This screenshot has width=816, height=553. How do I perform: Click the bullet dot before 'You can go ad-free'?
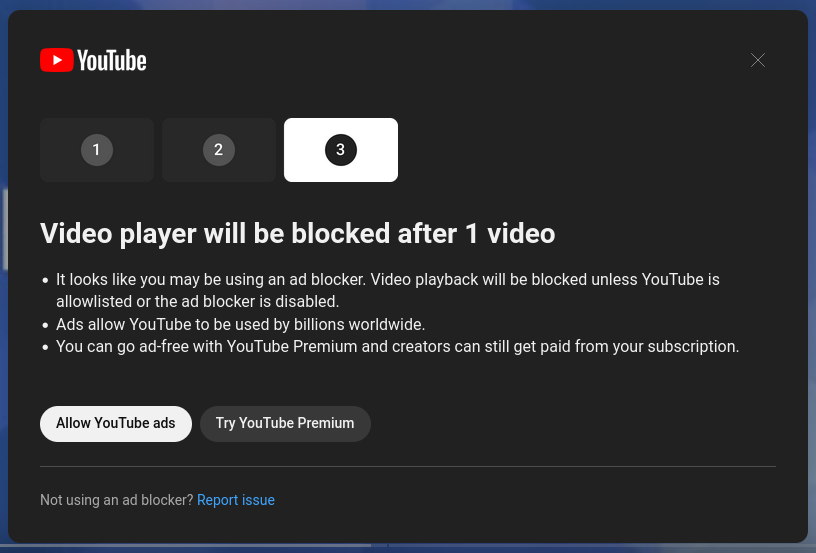coord(45,348)
